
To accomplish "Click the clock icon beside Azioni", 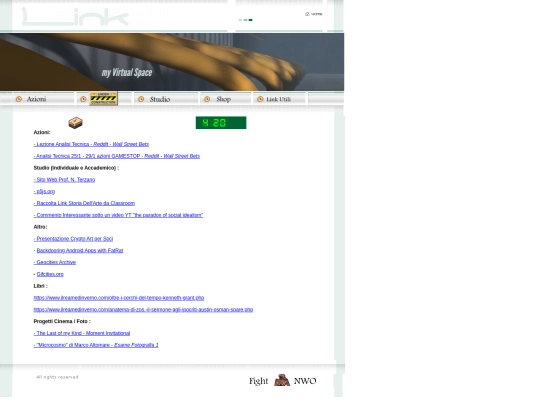I will coord(19,99).
